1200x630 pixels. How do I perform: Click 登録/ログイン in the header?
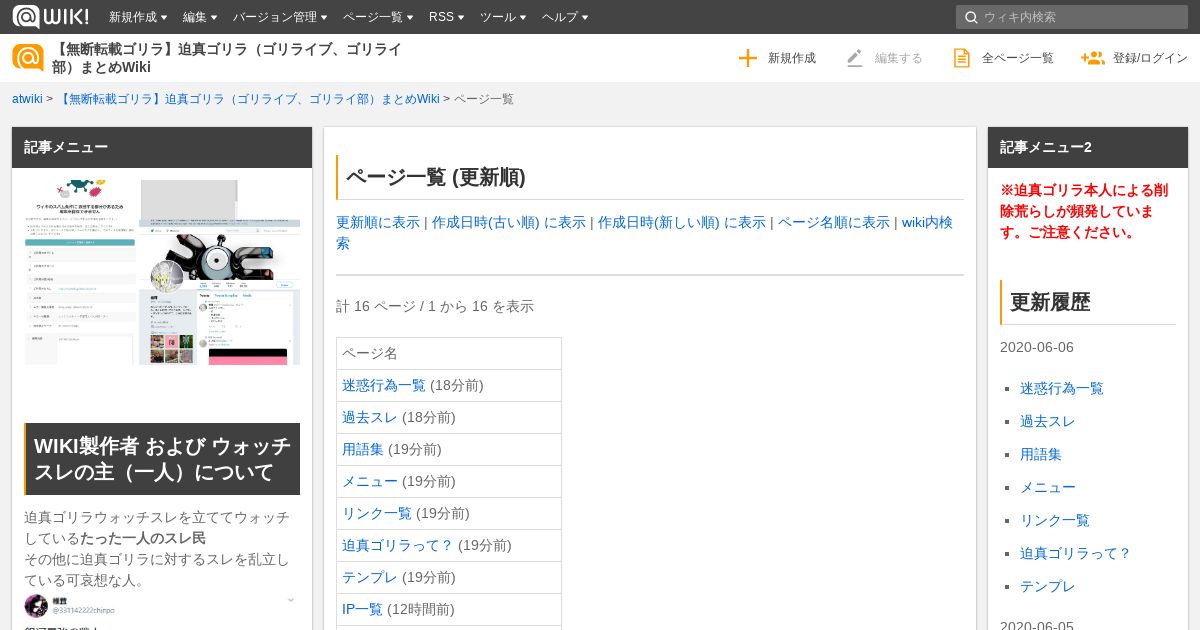click(x=1150, y=58)
